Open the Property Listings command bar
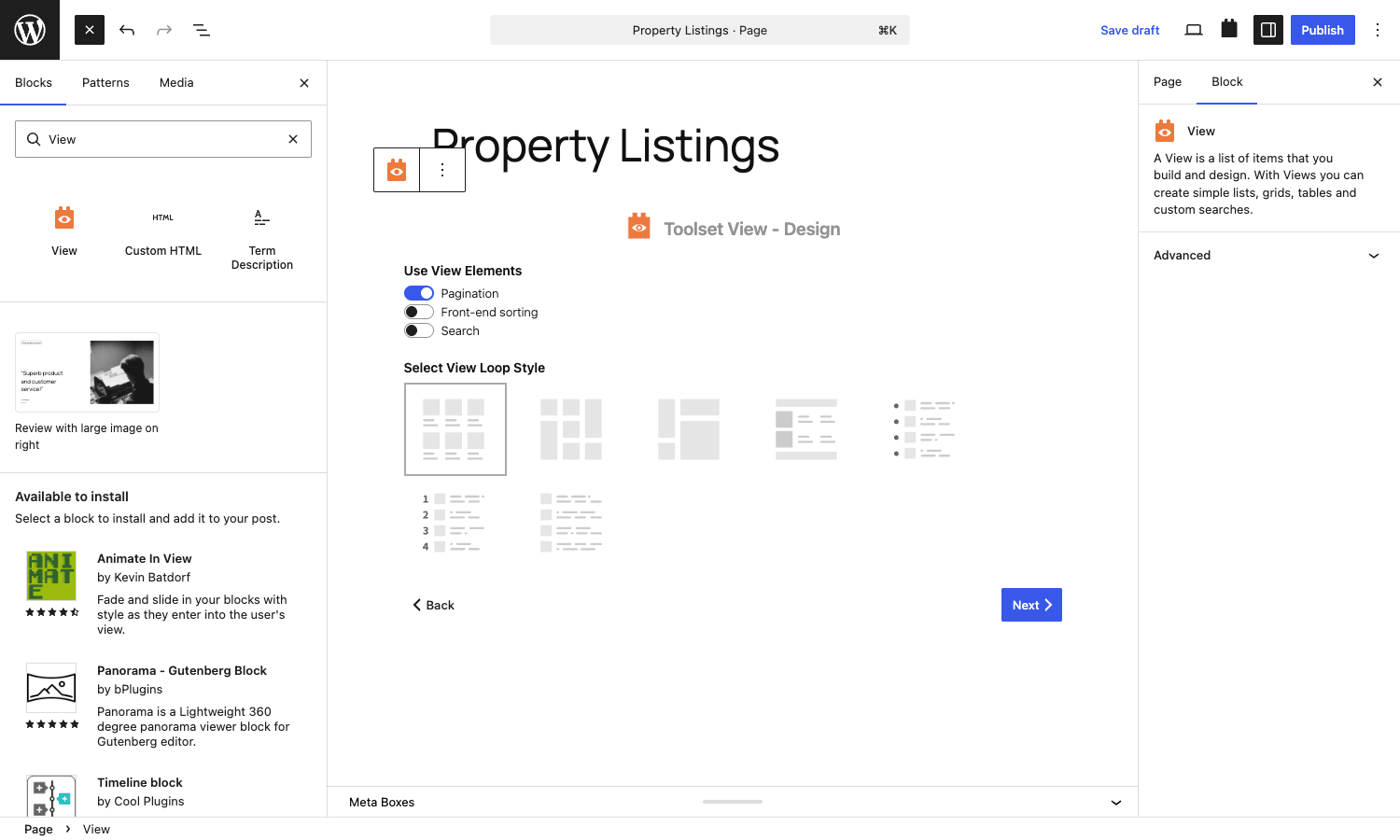The height and width of the screenshot is (840, 1400). pyautogui.click(x=700, y=30)
